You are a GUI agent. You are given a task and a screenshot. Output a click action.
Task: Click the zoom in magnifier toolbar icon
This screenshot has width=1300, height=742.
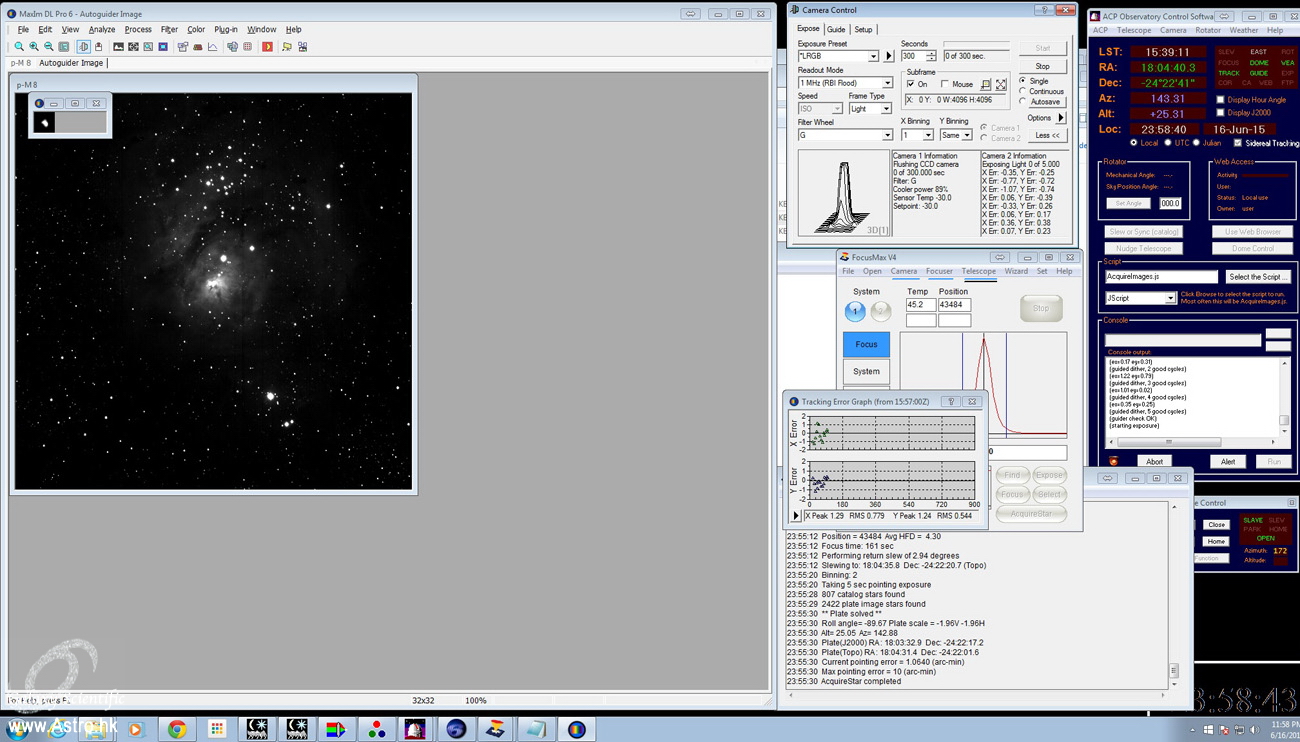tap(34, 47)
